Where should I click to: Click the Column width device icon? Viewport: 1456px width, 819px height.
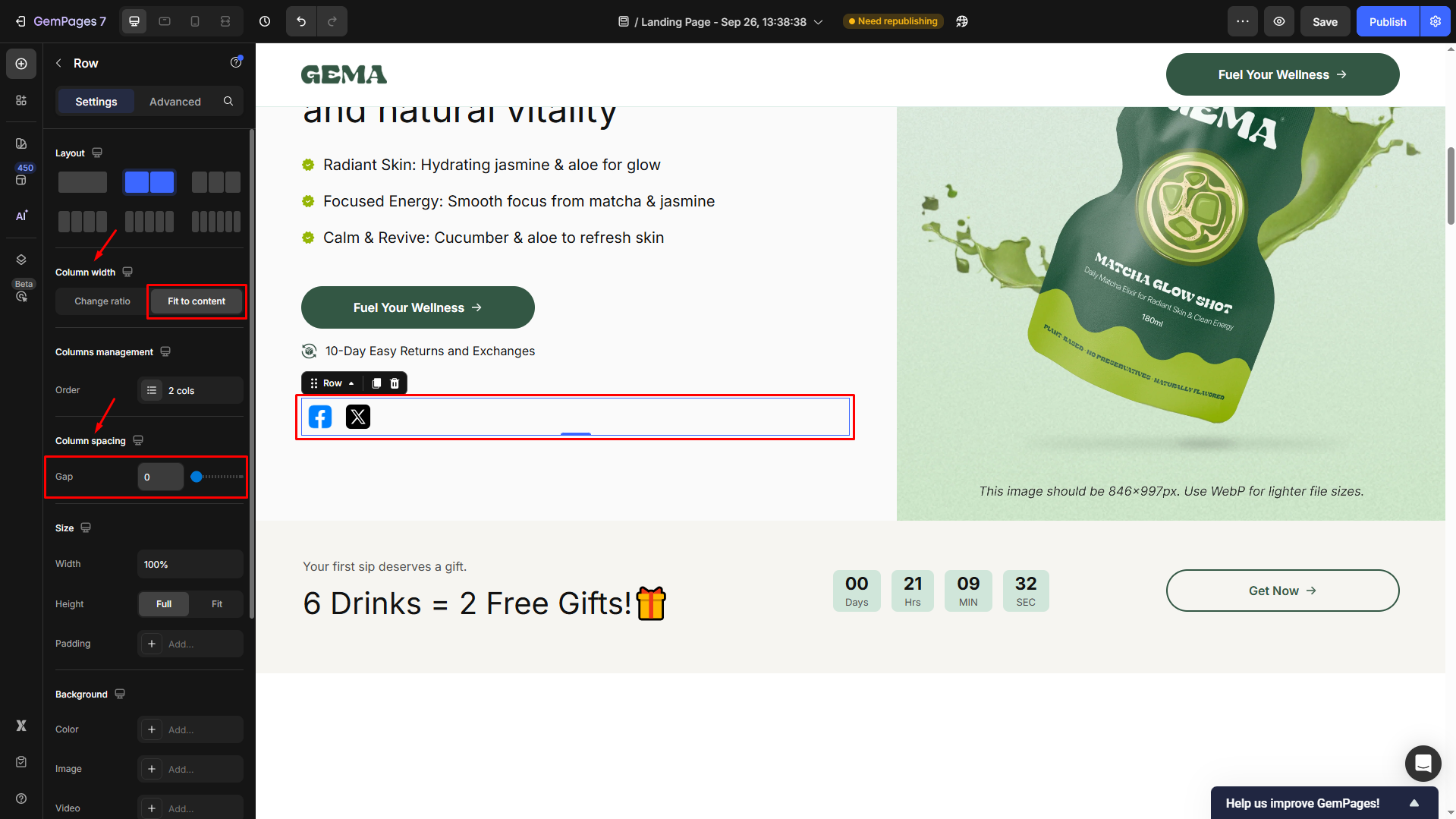pos(127,272)
